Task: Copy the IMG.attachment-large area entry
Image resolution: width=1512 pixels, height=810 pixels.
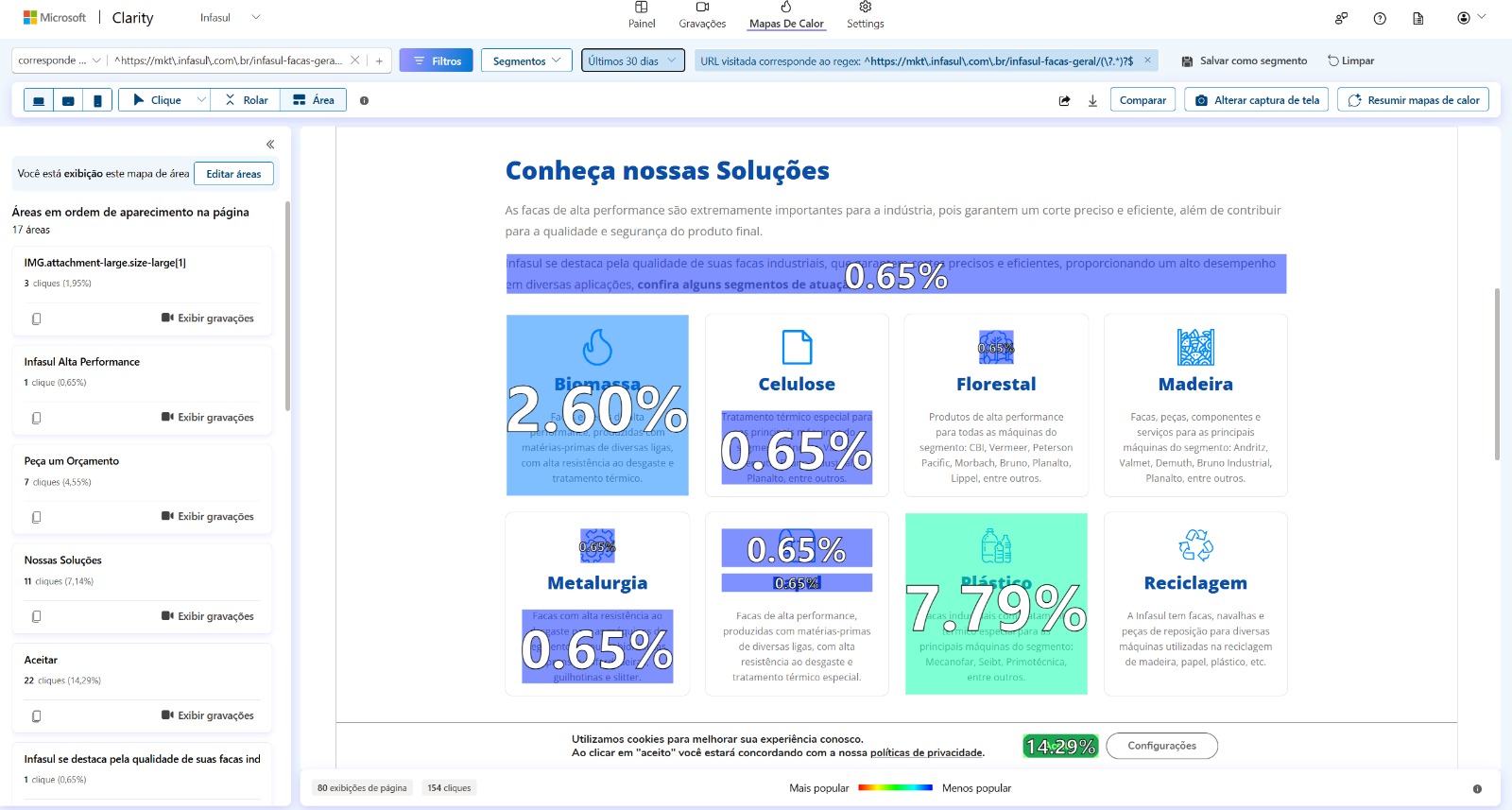Action: coord(36,319)
